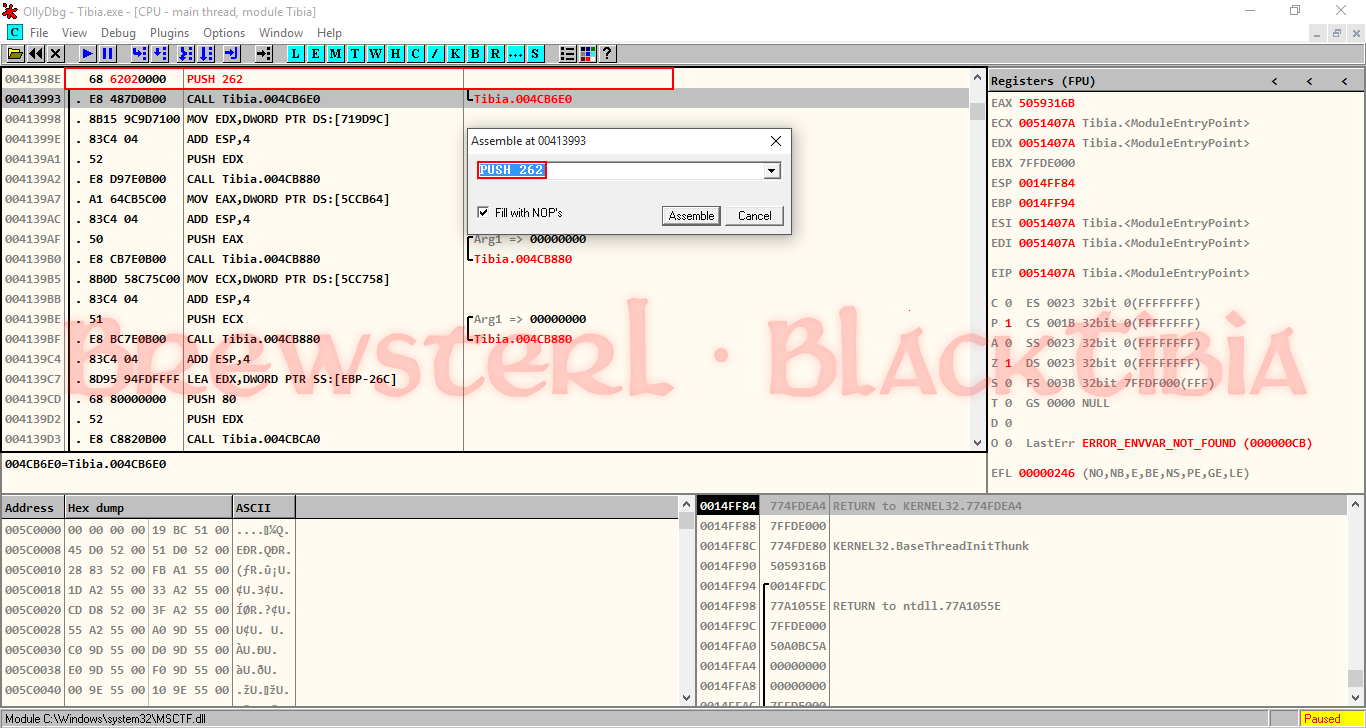The image size is (1366, 728).
Task: Select the PUSH 80 instruction row
Action: coord(485,399)
